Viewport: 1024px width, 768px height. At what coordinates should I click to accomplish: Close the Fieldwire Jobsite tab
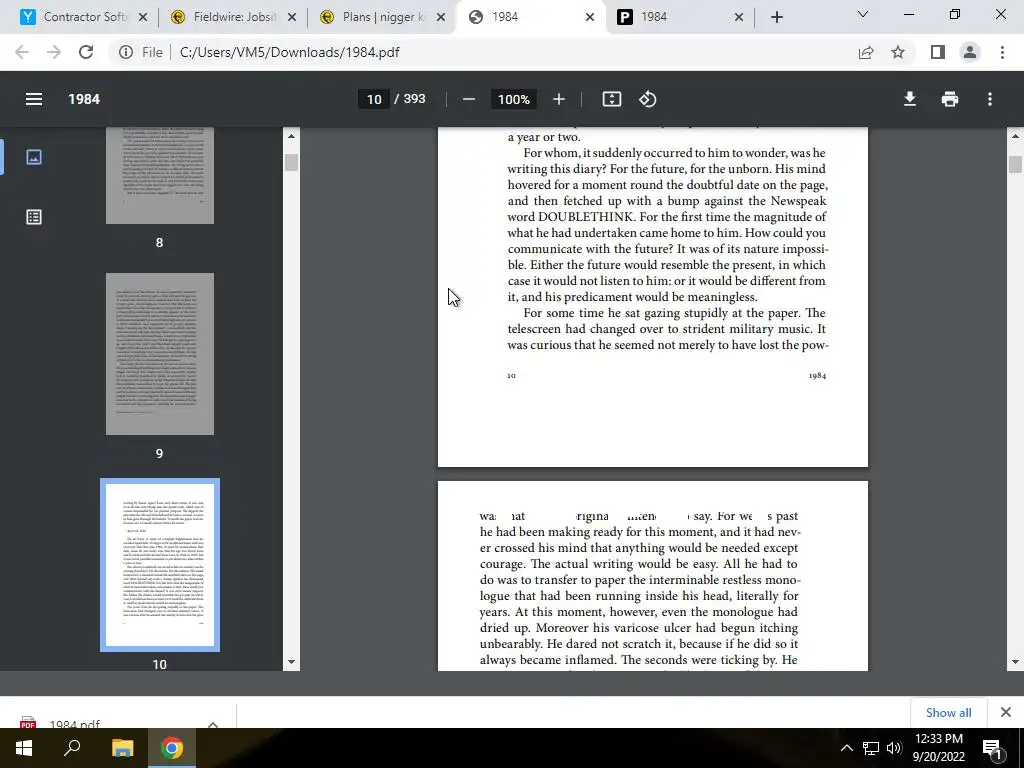[x=292, y=17]
